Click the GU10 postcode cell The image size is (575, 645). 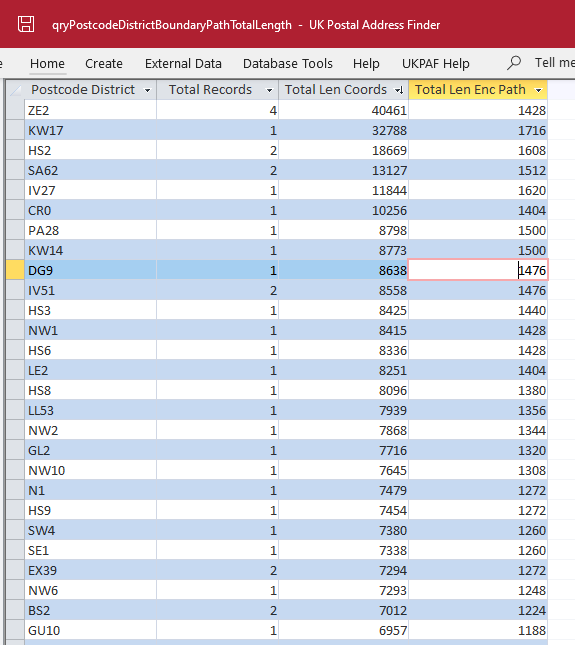(90, 630)
